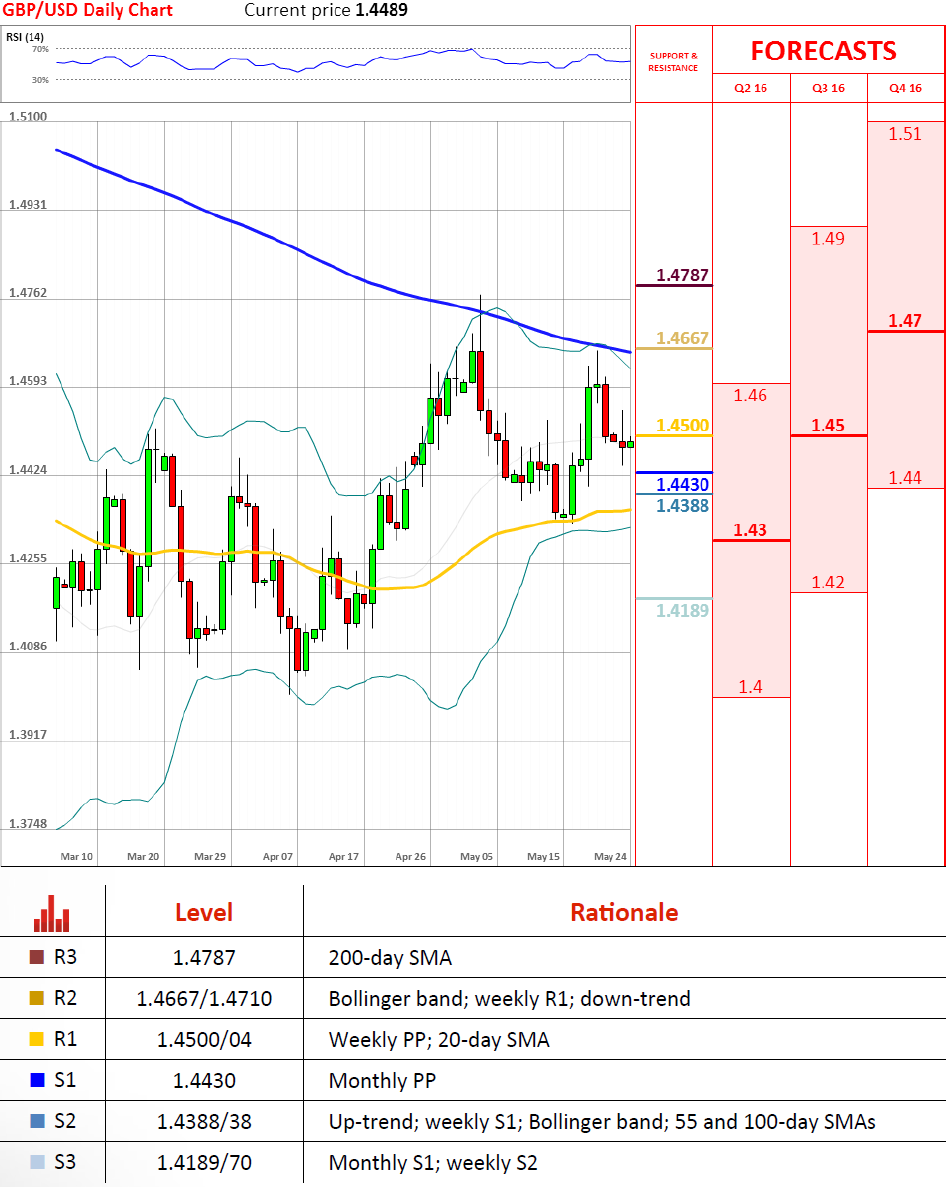950x1187 pixels.
Task: Click the 1.4787 level table cell
Action: pos(204,958)
